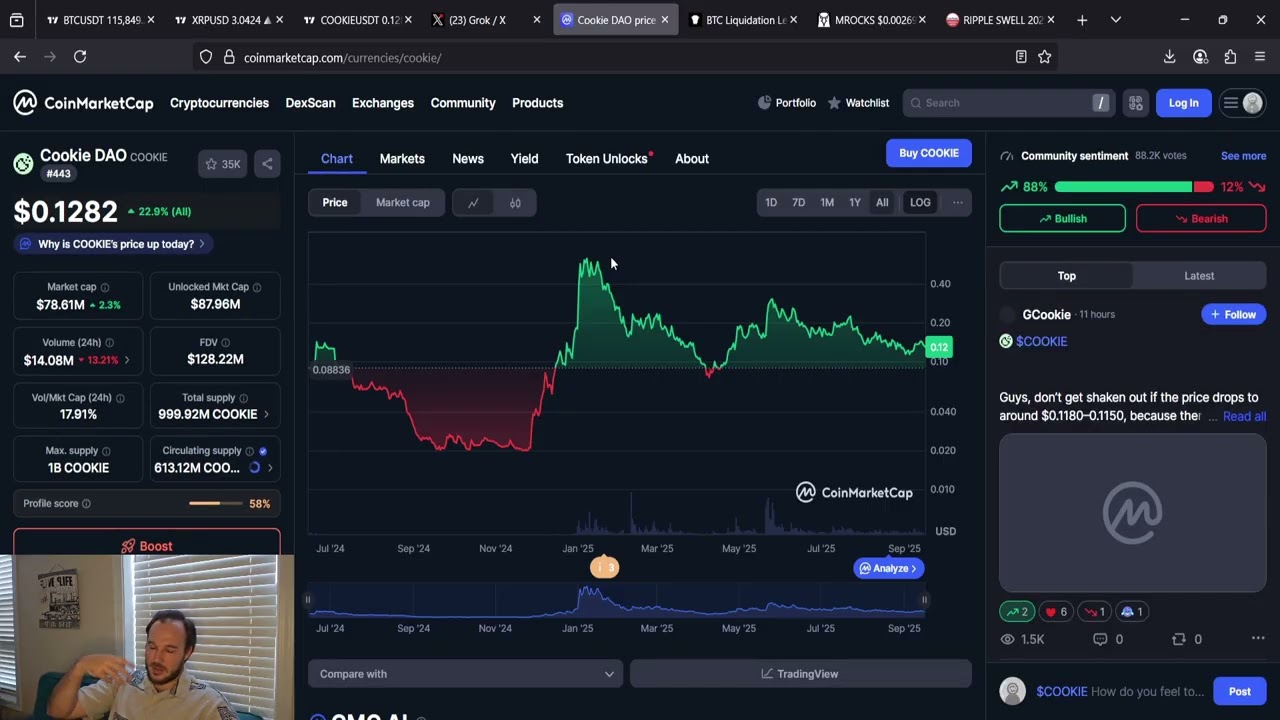This screenshot has height=720, width=1280.
Task: Open the browser downloads icon
Action: (x=1169, y=57)
